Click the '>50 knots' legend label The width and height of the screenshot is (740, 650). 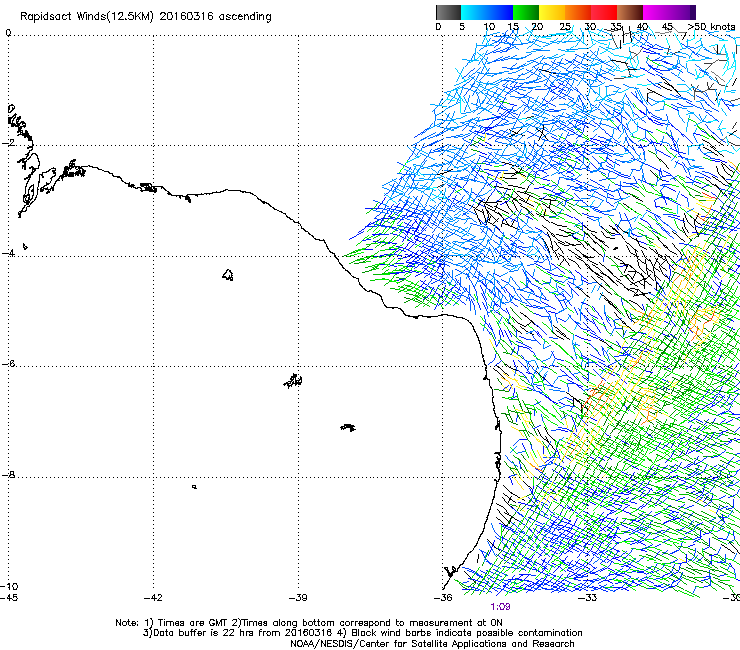[x=711, y=26]
